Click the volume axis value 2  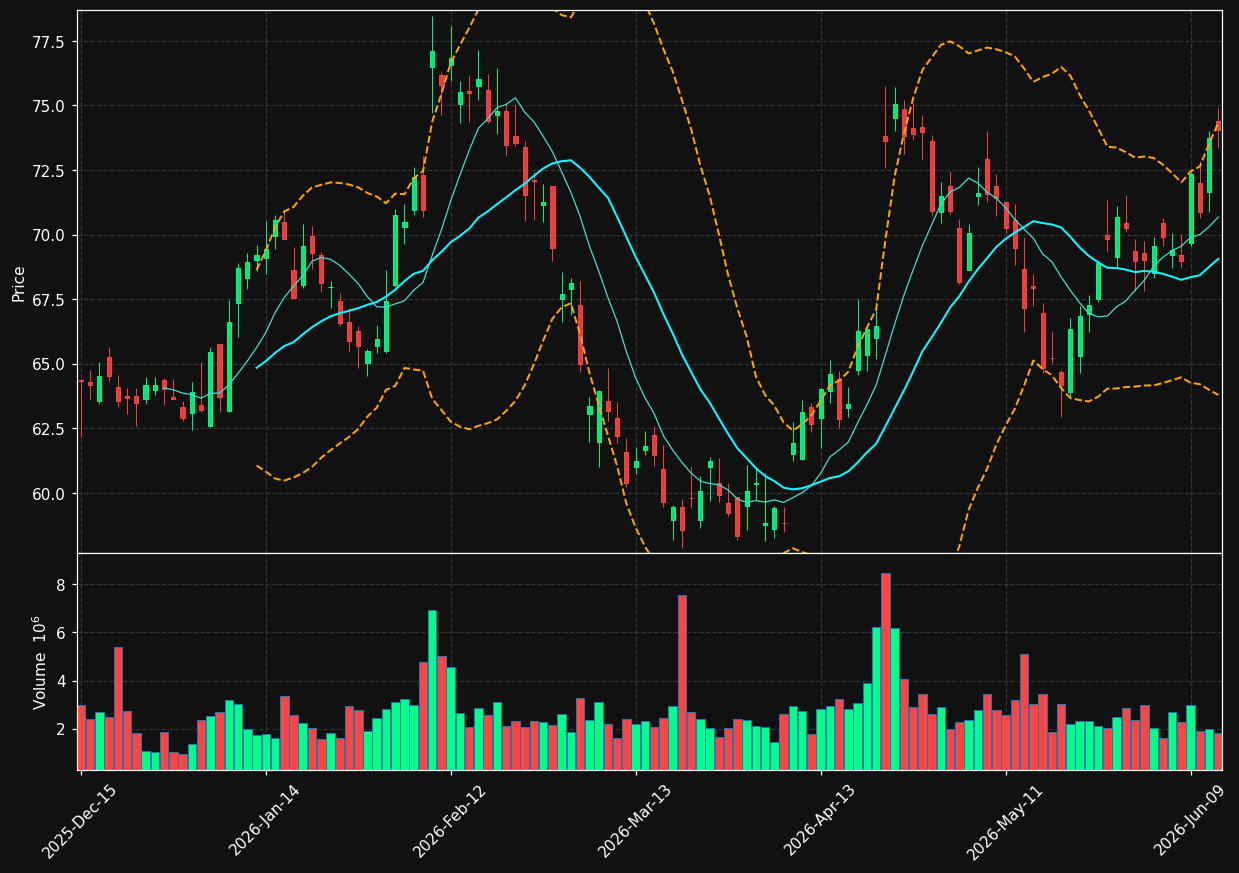click(x=61, y=730)
